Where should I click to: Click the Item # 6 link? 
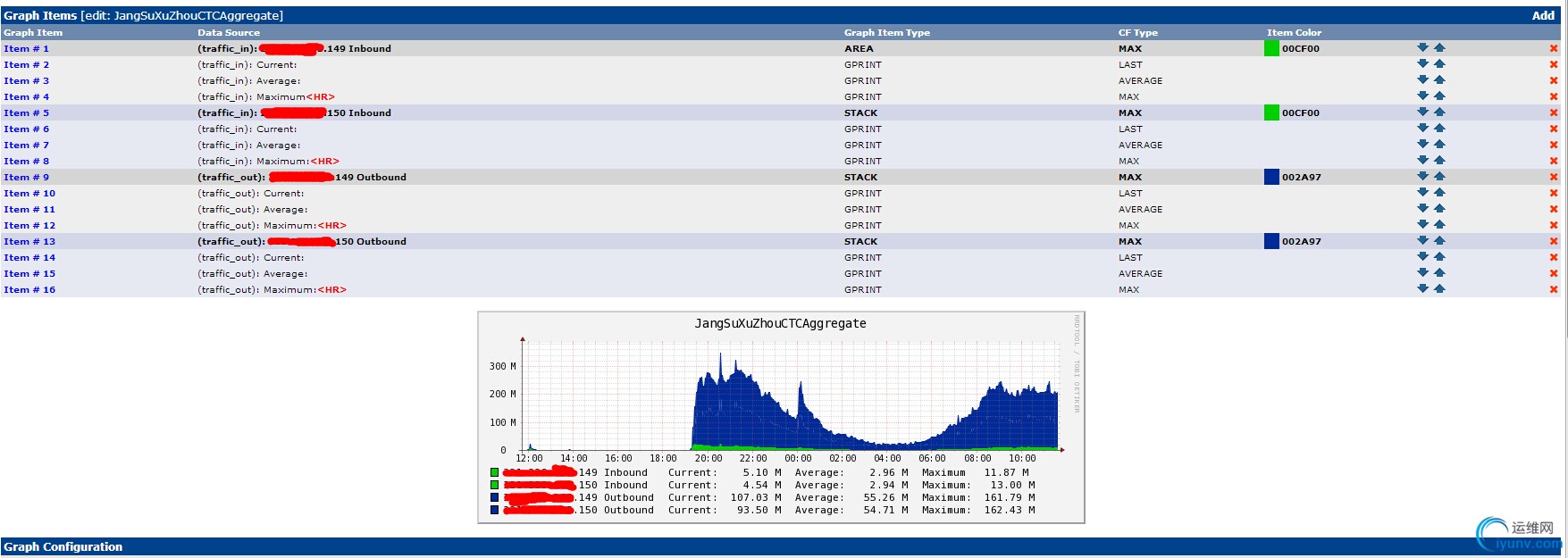[x=26, y=129]
